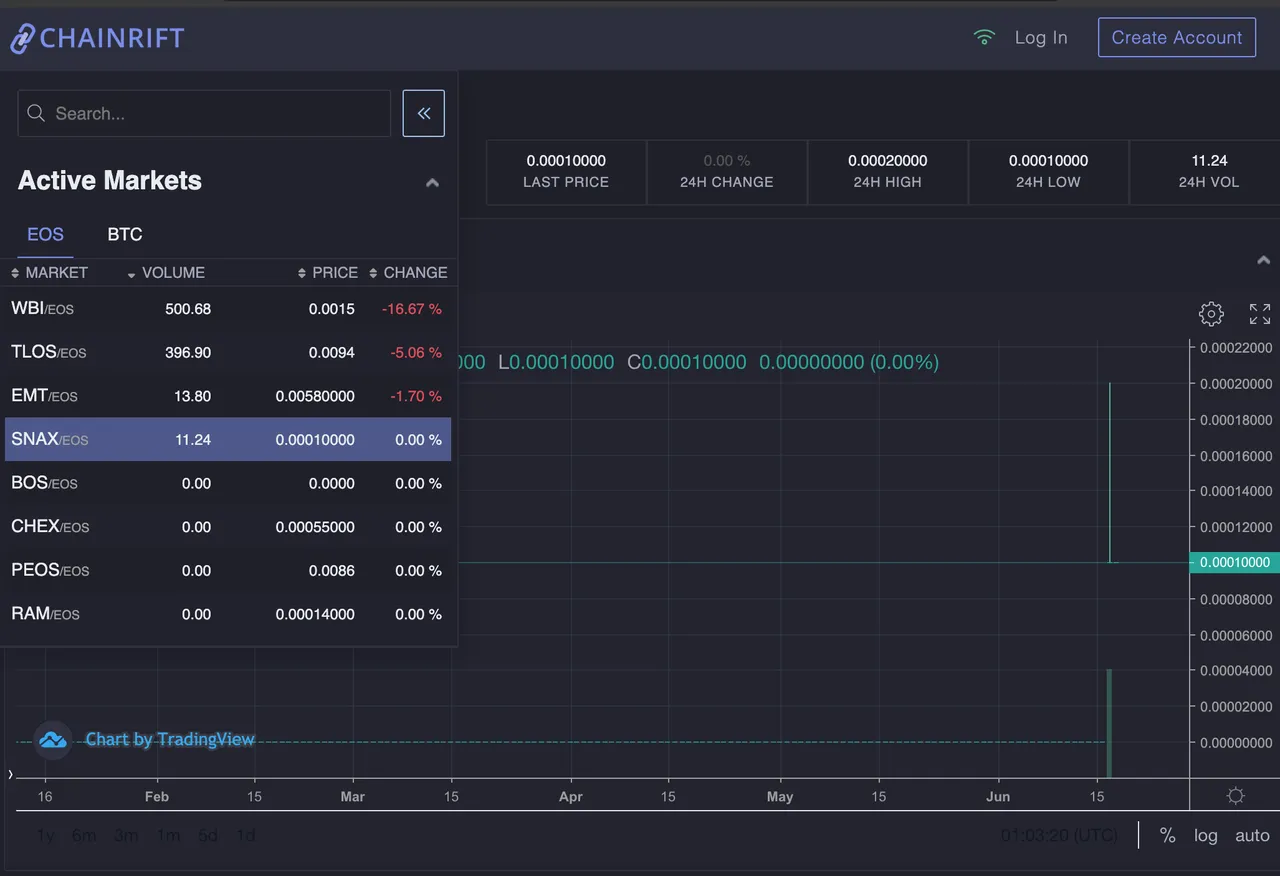This screenshot has height=876, width=1280.
Task: Toggle auto scale for the chart
Action: coord(1252,835)
